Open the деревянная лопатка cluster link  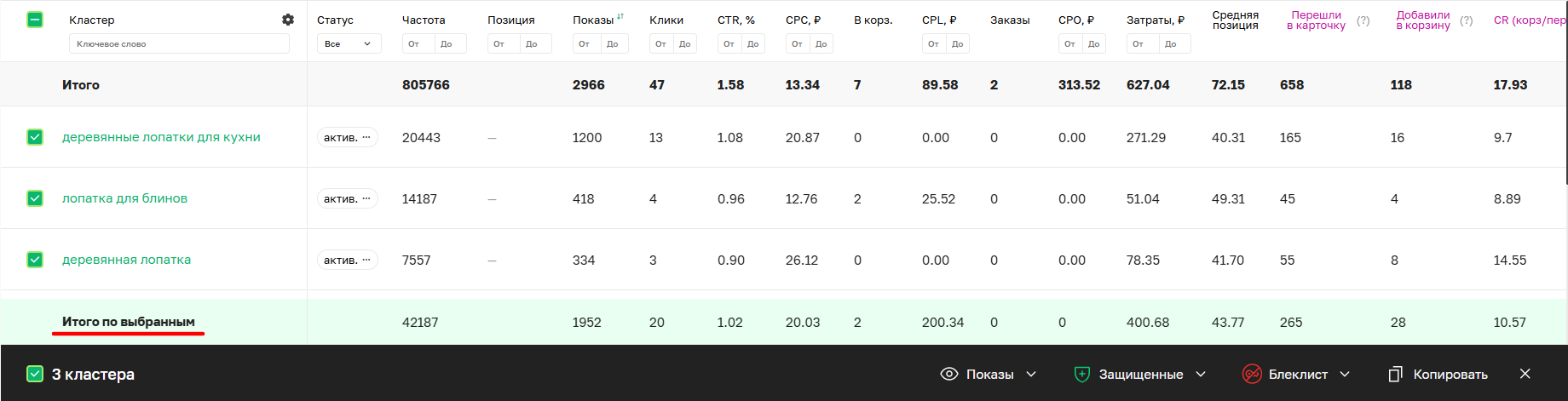point(126,260)
